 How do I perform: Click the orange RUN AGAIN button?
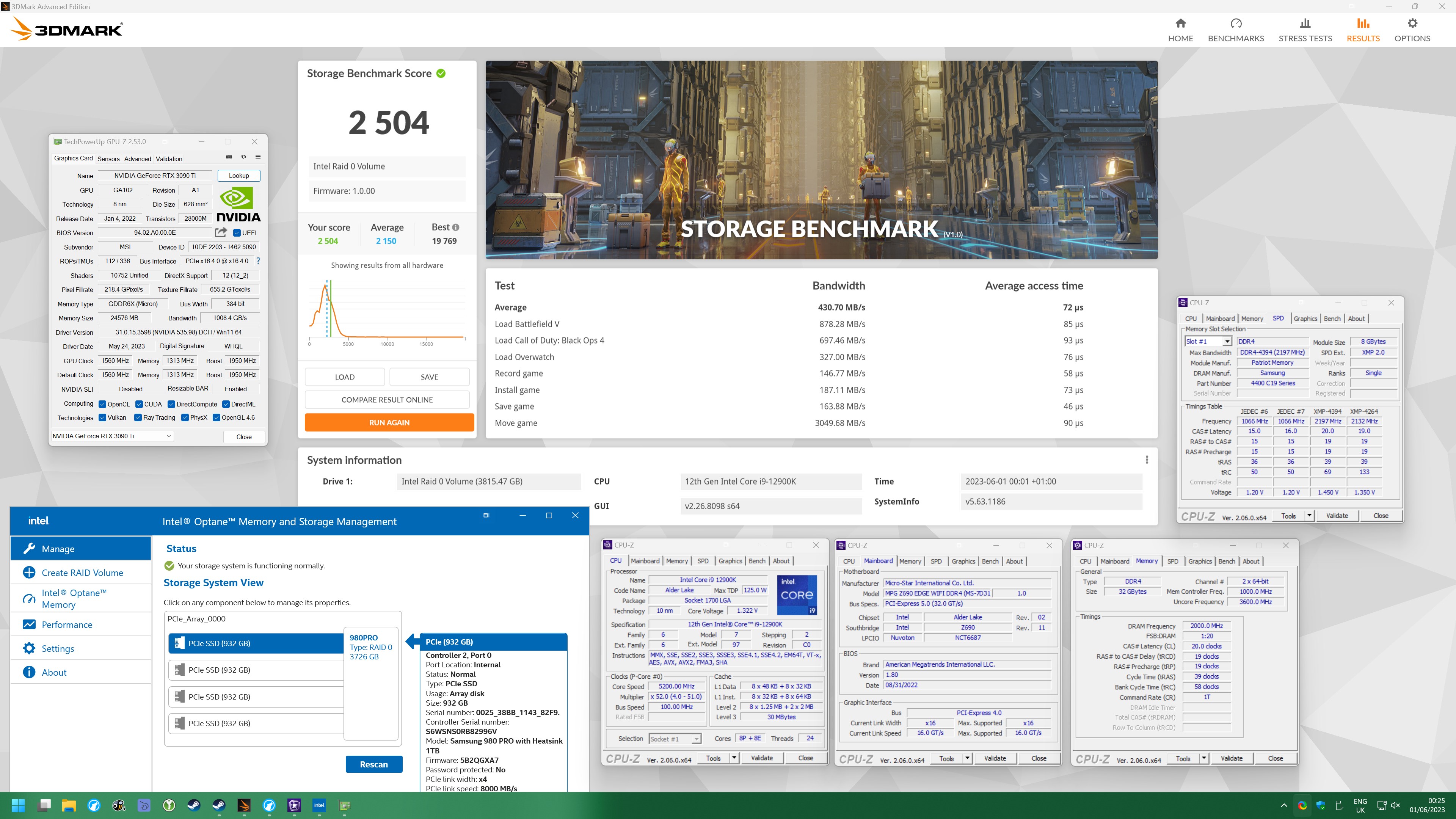pyautogui.click(x=389, y=422)
